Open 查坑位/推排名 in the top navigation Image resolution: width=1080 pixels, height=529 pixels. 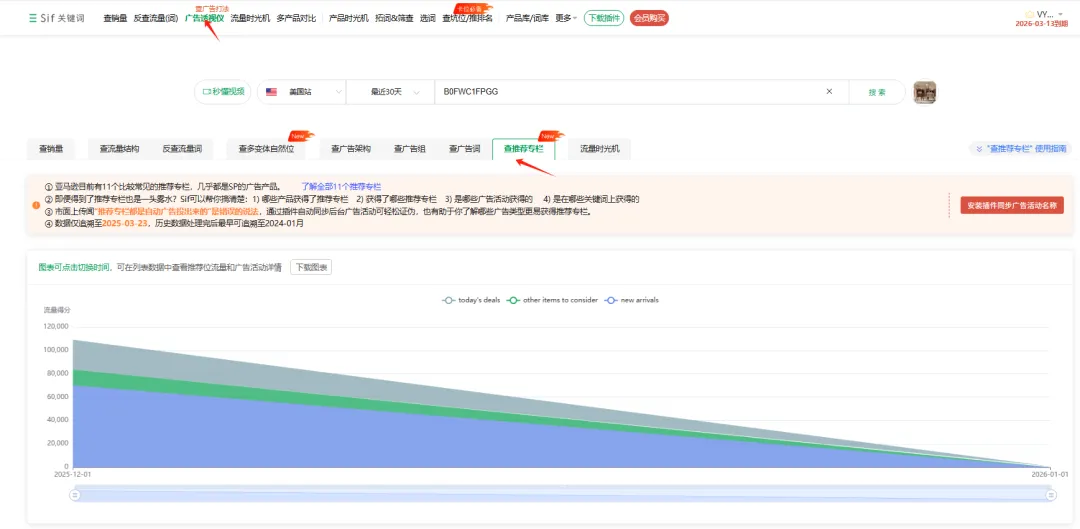pyautogui.click(x=468, y=19)
